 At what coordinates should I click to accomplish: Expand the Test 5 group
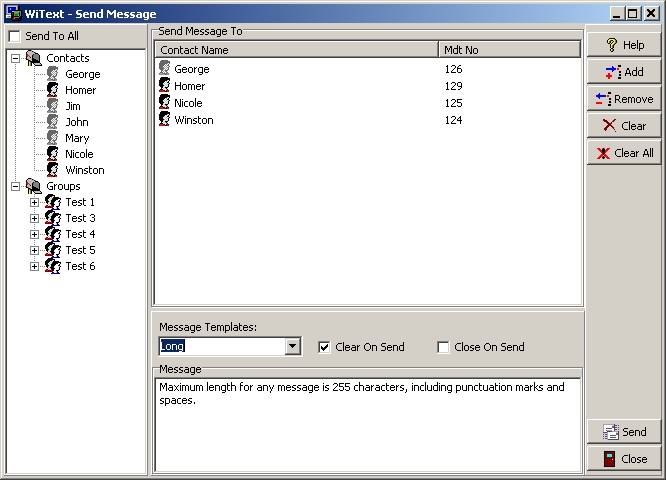[34, 251]
